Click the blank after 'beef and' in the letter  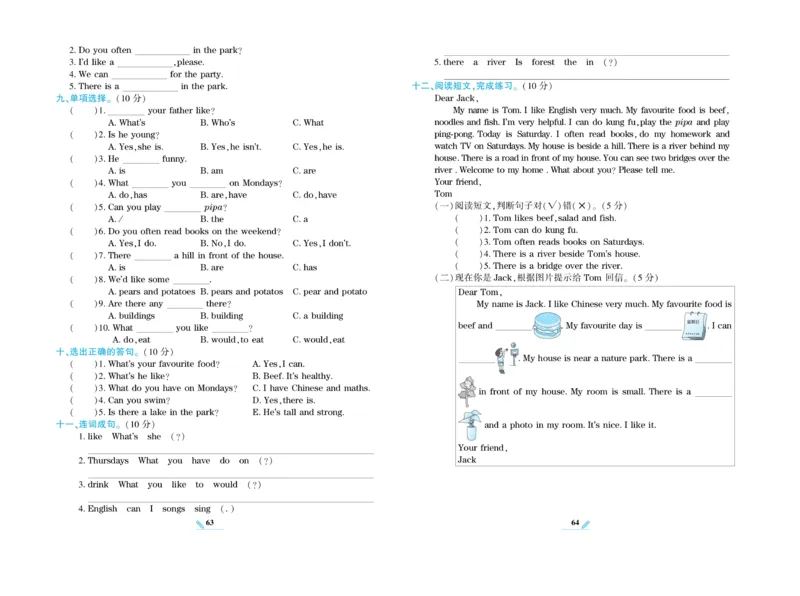pyautogui.click(x=512, y=328)
